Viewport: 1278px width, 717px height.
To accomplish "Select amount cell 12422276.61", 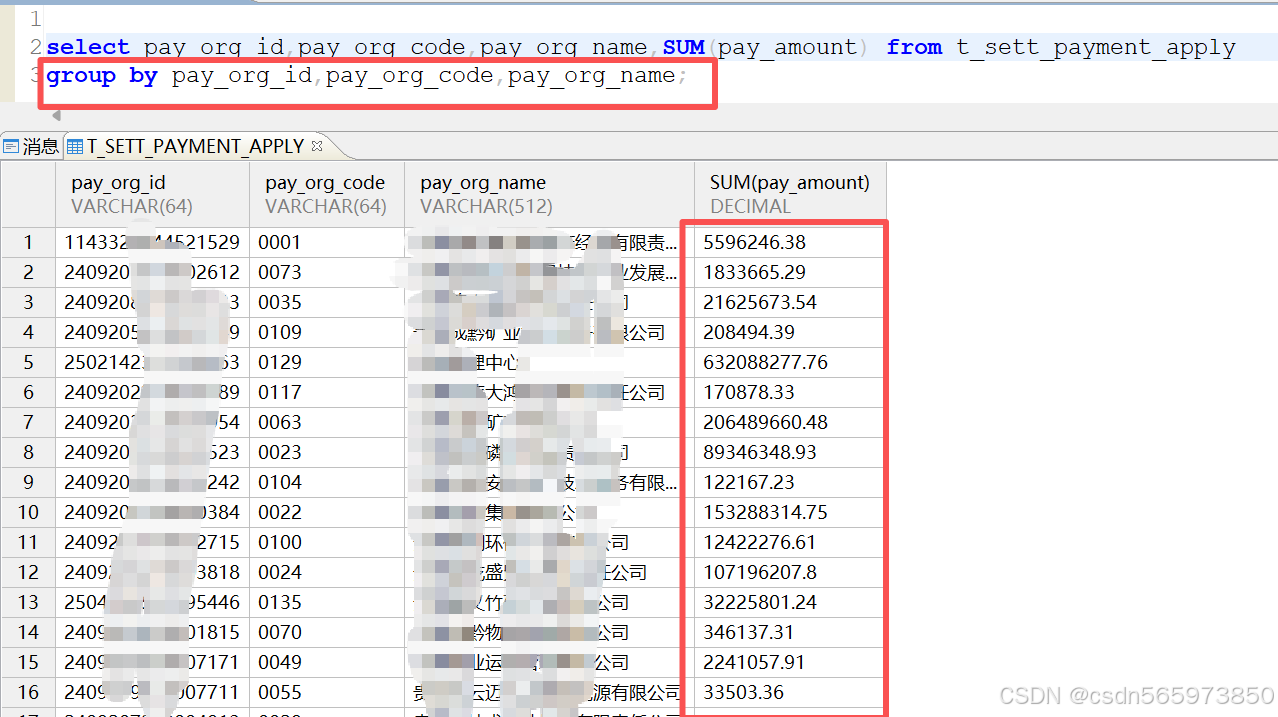I will point(790,542).
